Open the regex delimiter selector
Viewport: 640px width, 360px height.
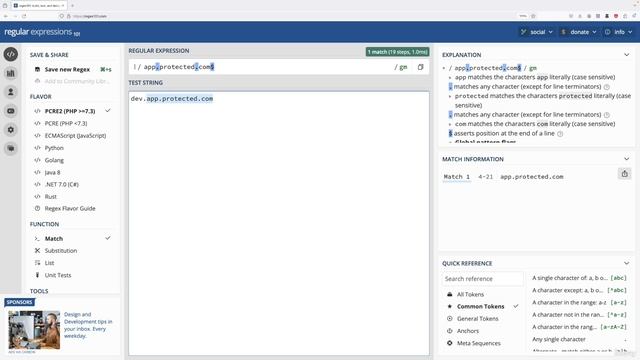pos(135,67)
